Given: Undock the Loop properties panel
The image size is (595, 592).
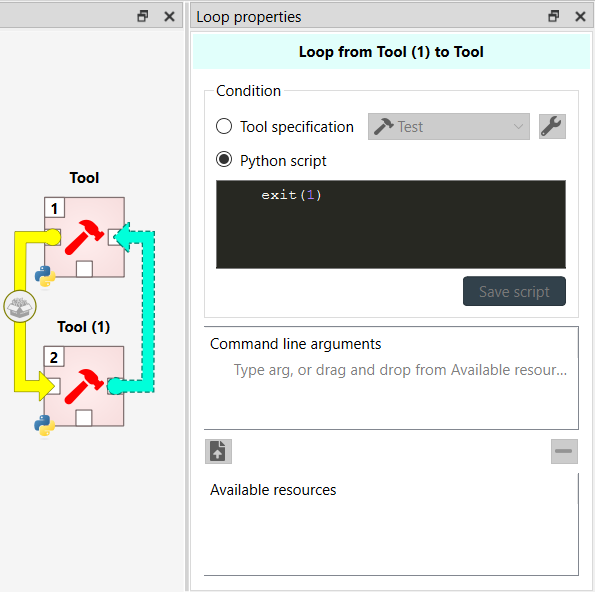Looking at the screenshot, I should [554, 16].
